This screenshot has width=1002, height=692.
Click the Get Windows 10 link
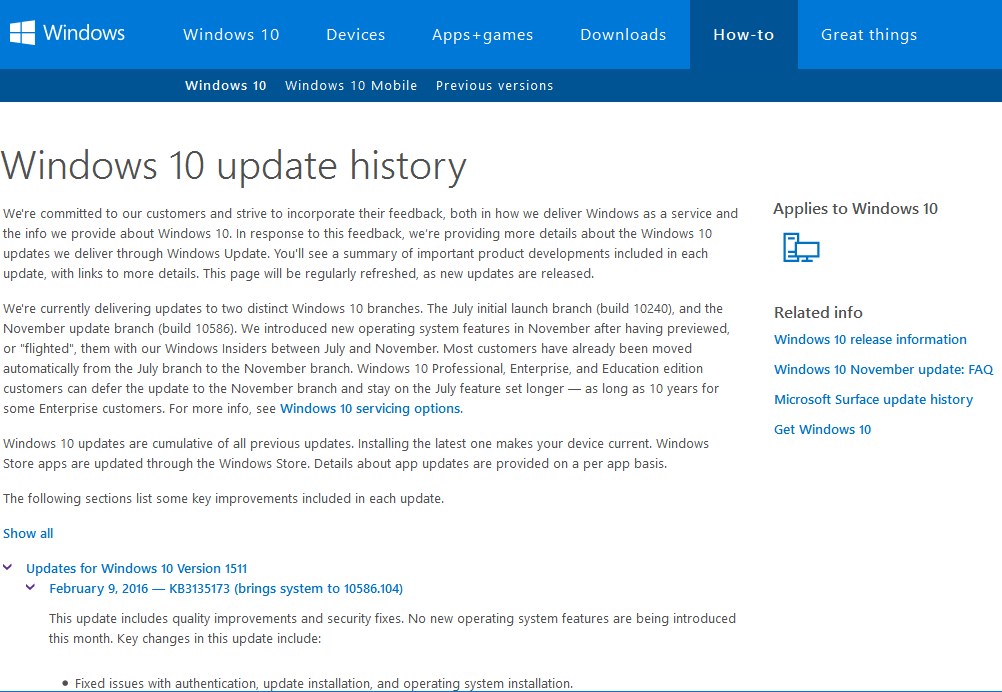click(x=822, y=429)
